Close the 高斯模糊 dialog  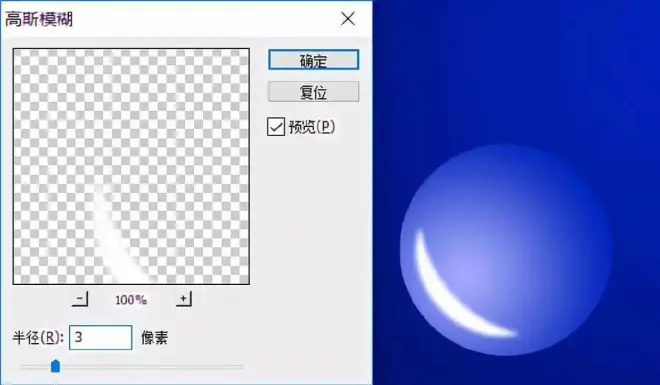348,19
